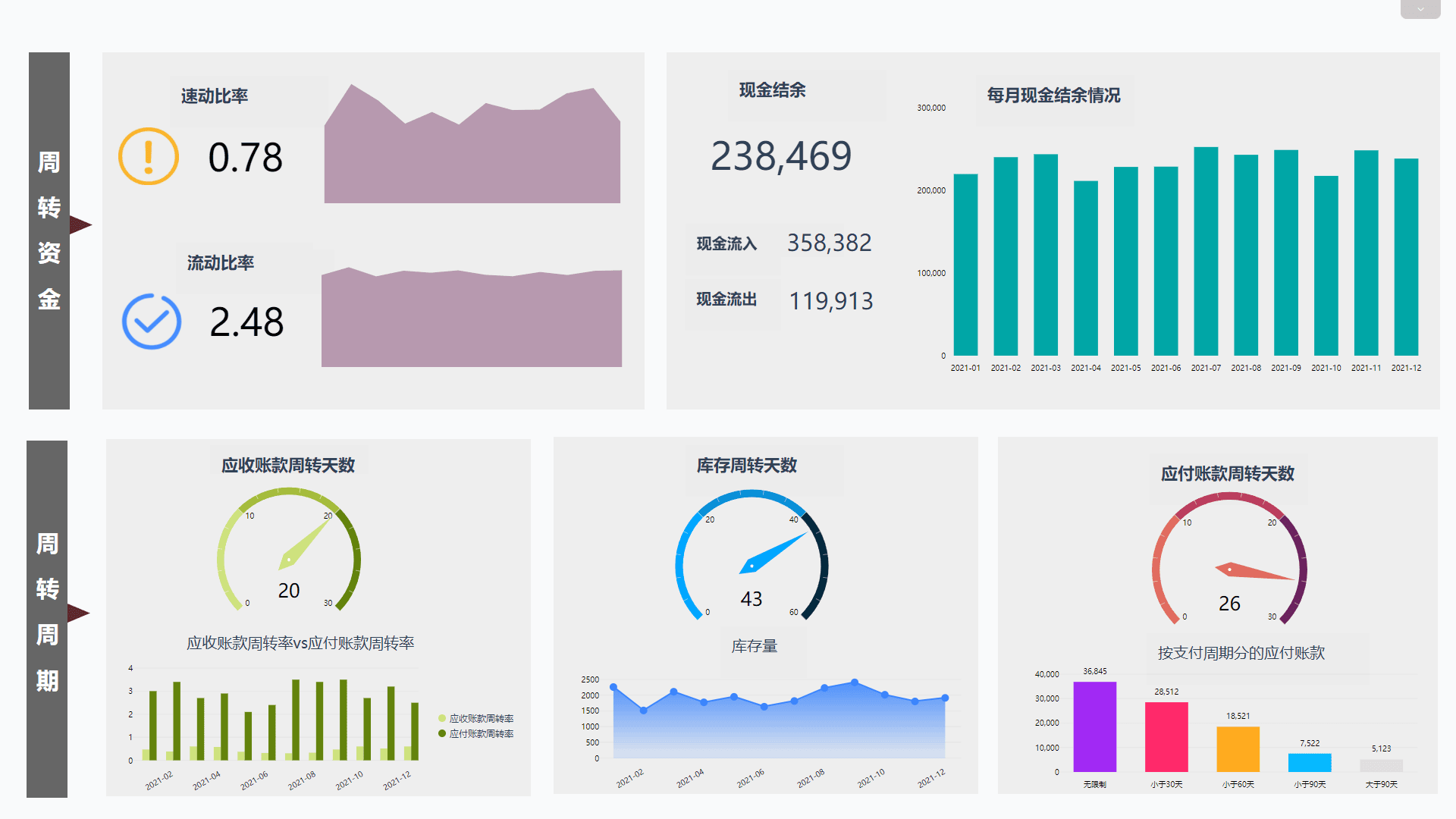Click the 28,512 bar data label
The width and height of the screenshot is (1456, 819).
click(x=1166, y=692)
